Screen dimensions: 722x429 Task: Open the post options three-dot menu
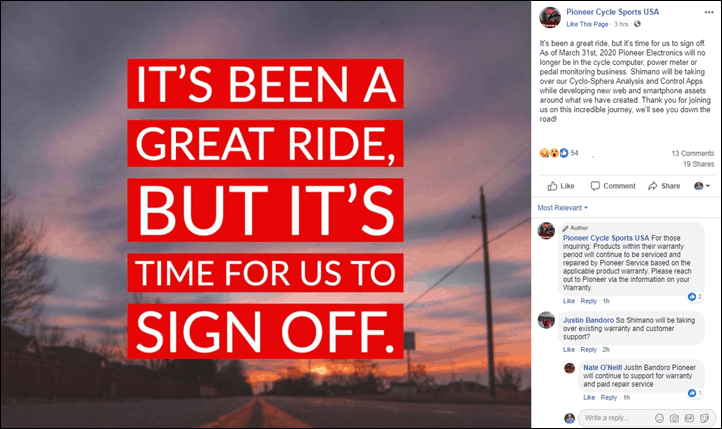[709, 12]
